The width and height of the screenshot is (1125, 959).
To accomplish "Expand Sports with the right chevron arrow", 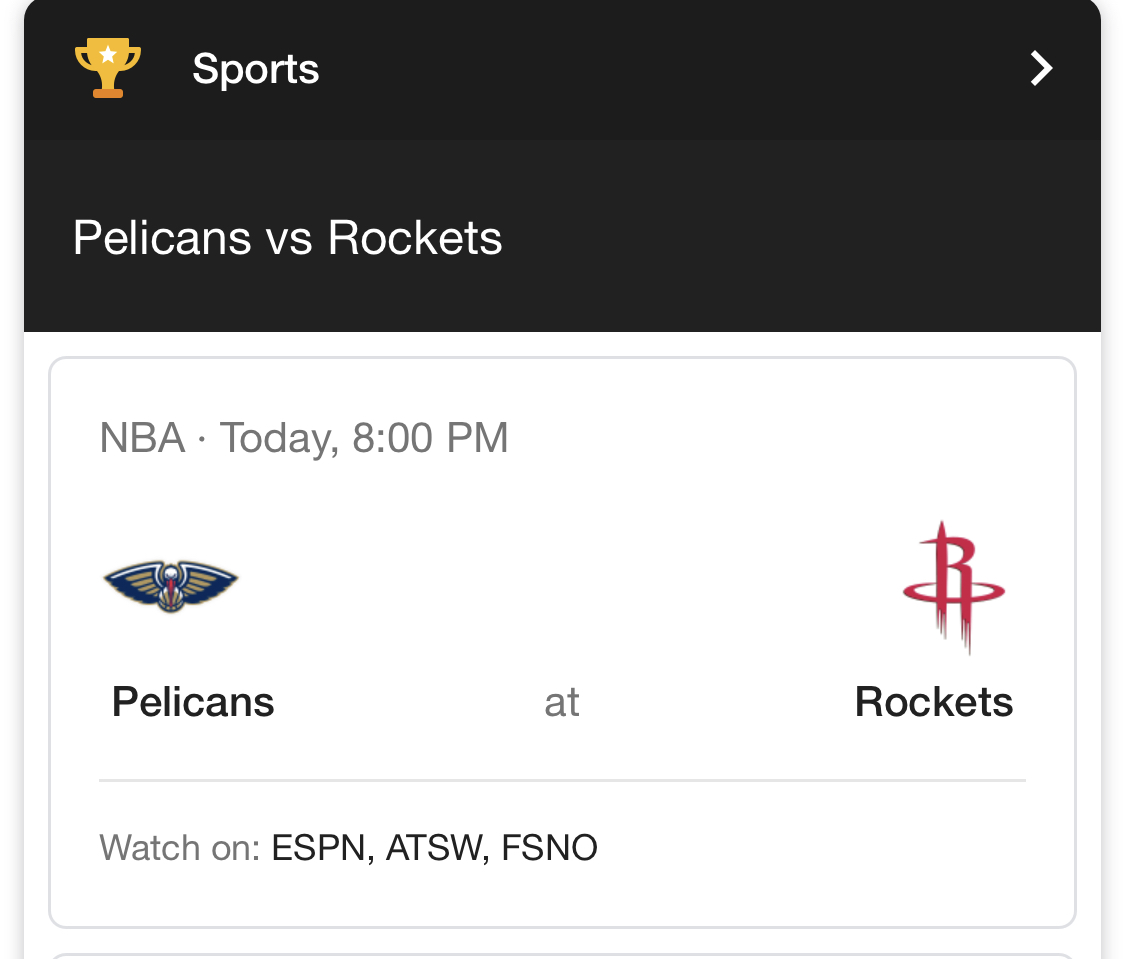I will click(x=1041, y=68).
